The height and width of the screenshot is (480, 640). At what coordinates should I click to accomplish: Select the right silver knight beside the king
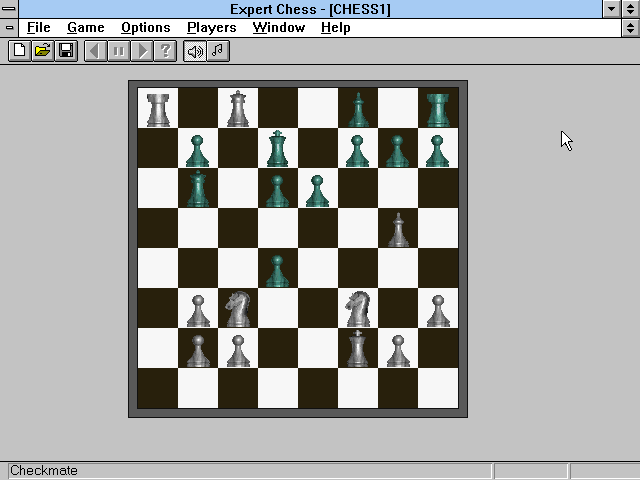(358, 309)
